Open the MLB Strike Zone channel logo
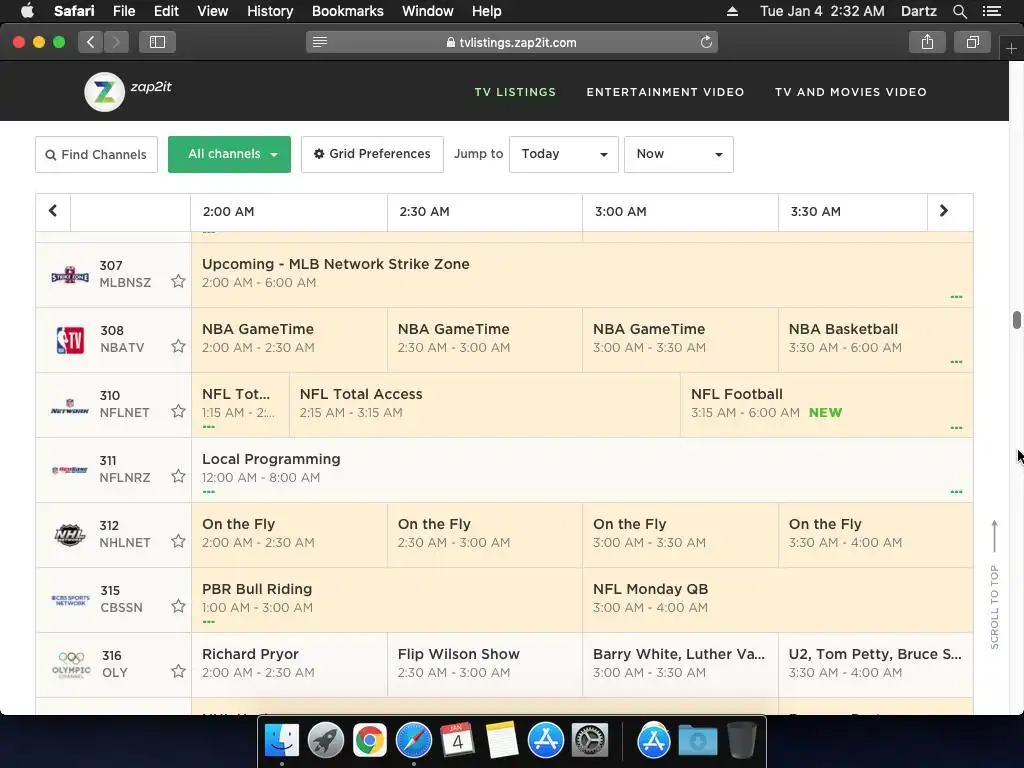Viewport: 1024px width, 768px height. [70, 275]
